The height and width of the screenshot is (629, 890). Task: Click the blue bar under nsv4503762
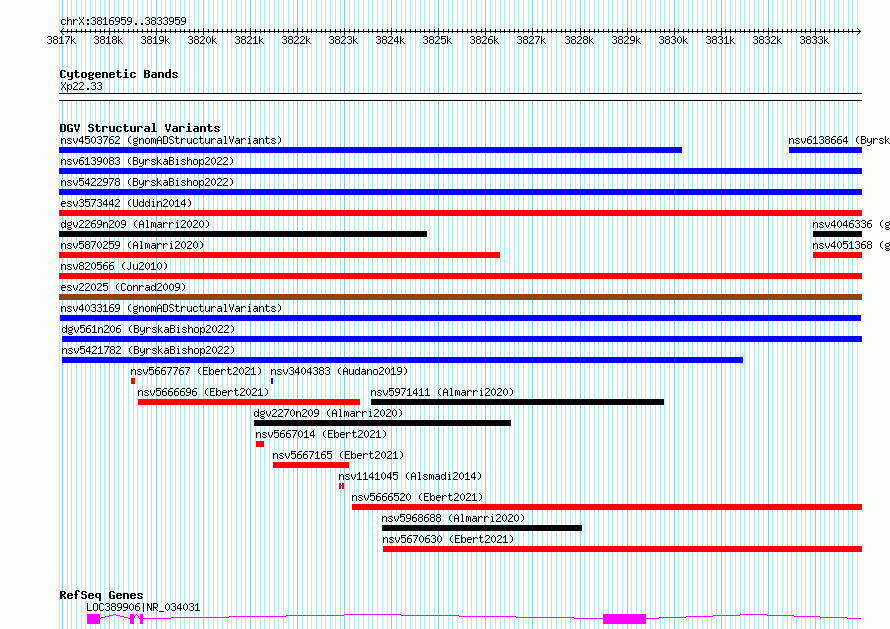click(x=371, y=150)
